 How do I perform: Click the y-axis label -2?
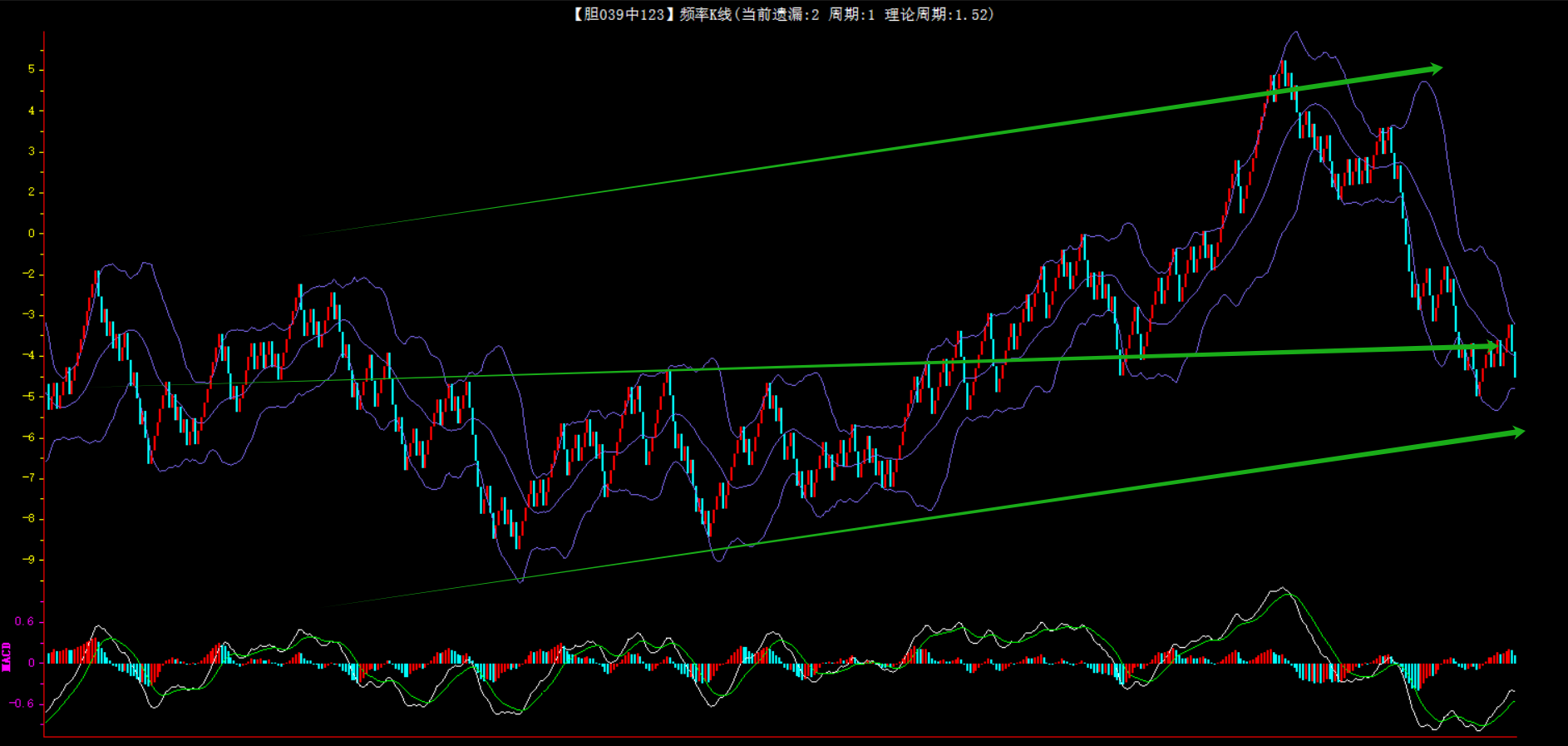coord(29,274)
